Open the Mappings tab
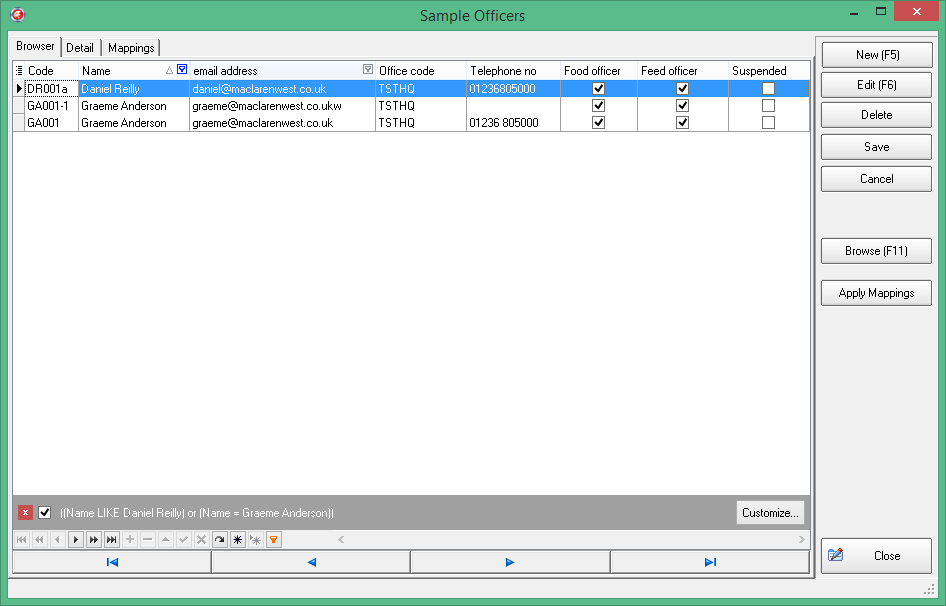This screenshot has height=606, width=946. click(x=131, y=48)
